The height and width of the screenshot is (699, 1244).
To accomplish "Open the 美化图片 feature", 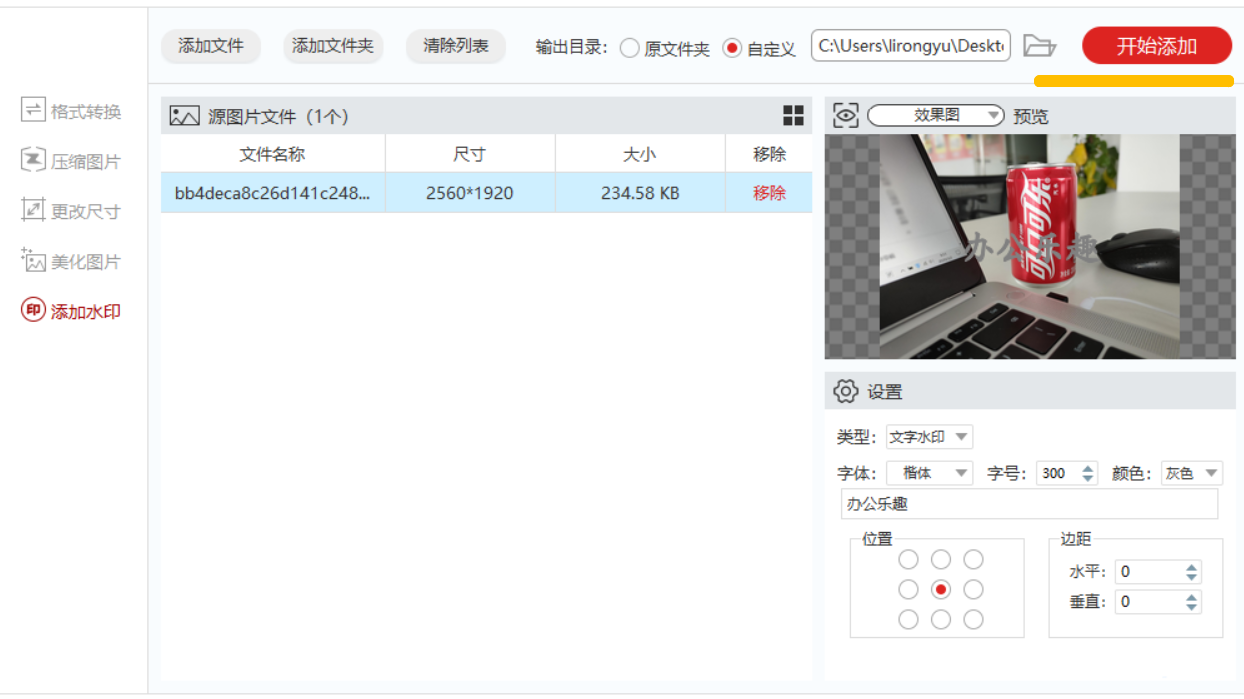I will click(70, 261).
